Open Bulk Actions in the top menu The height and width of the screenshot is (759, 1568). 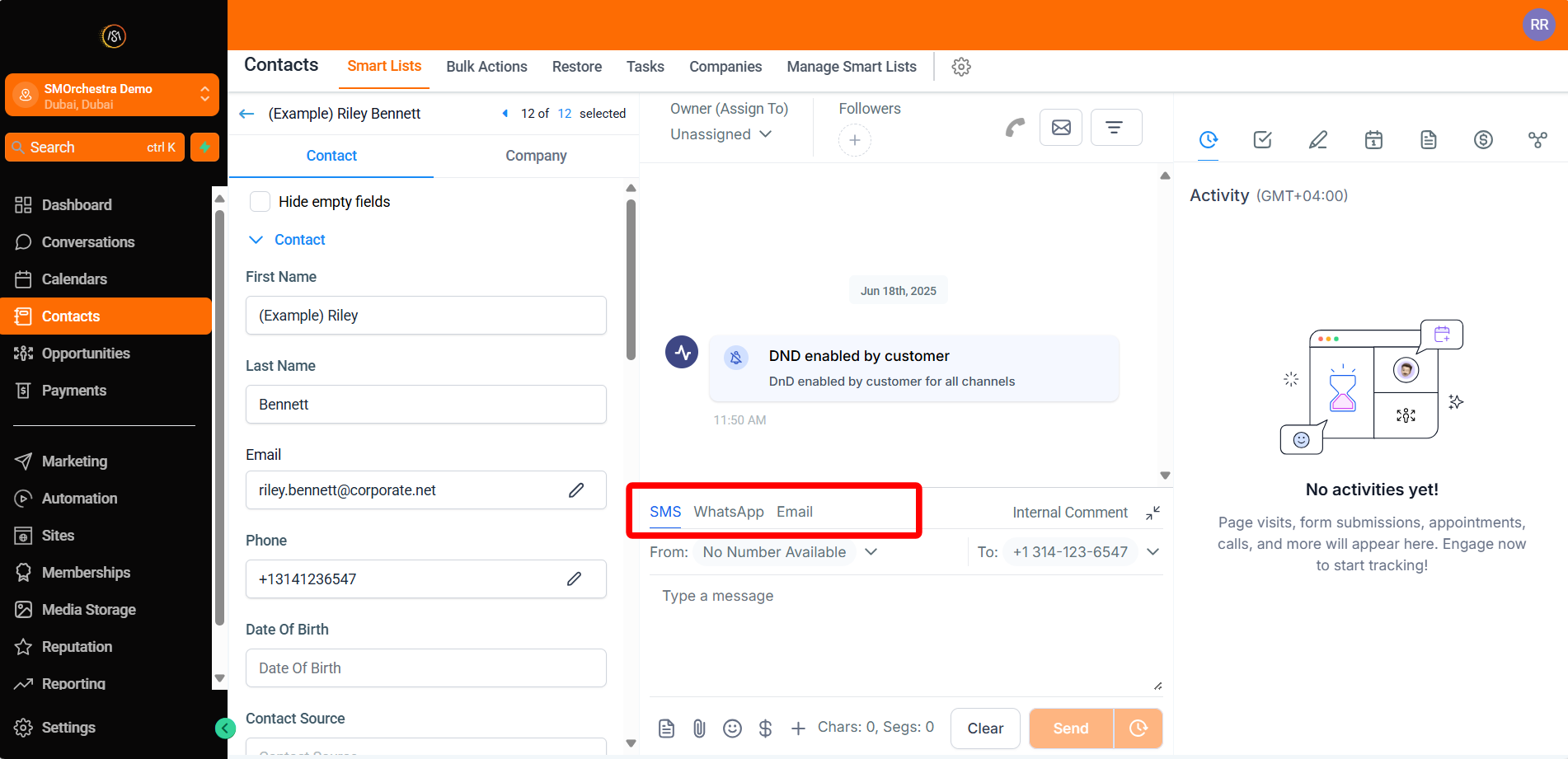(x=486, y=67)
